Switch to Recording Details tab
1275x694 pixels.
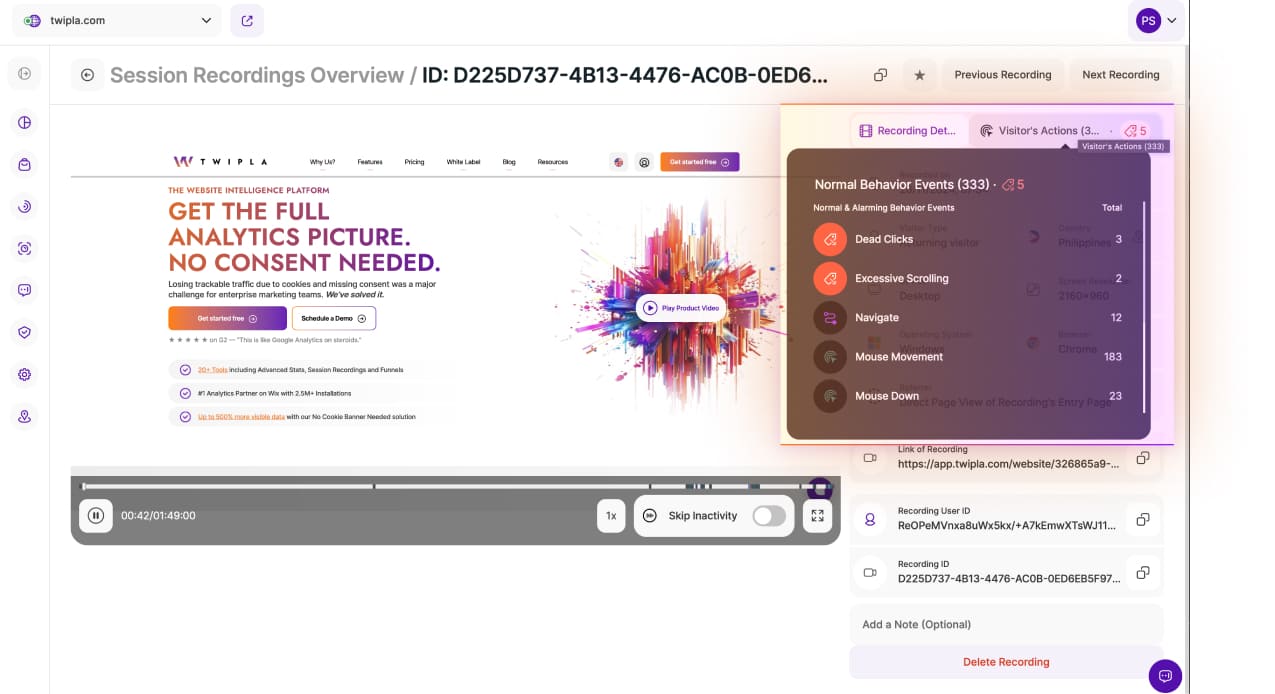(910, 131)
